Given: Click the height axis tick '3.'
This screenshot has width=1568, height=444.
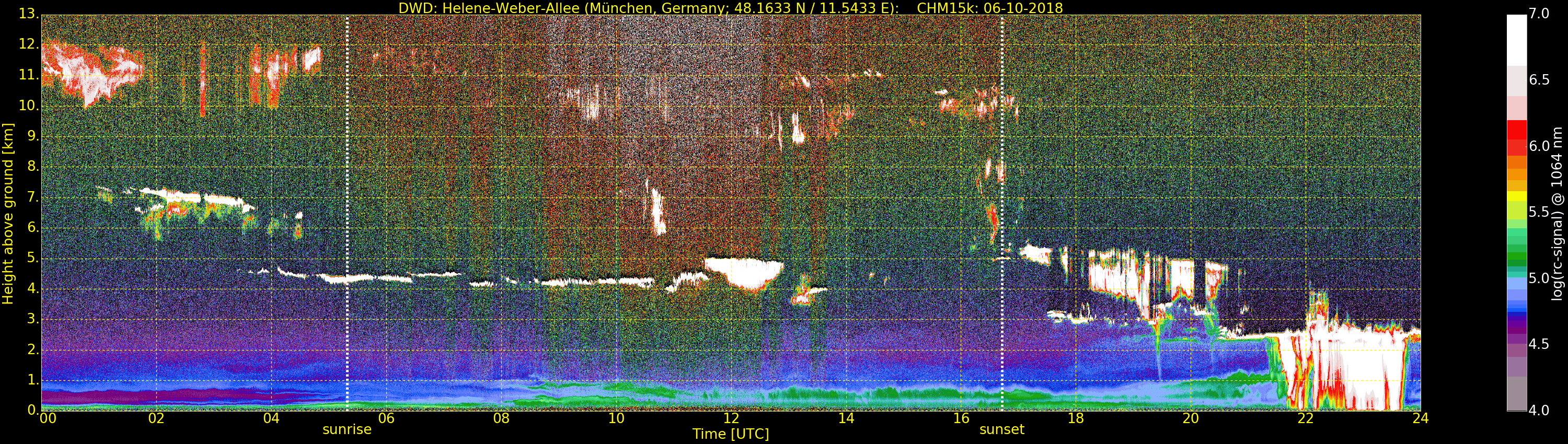Looking at the screenshot, I should (32, 319).
